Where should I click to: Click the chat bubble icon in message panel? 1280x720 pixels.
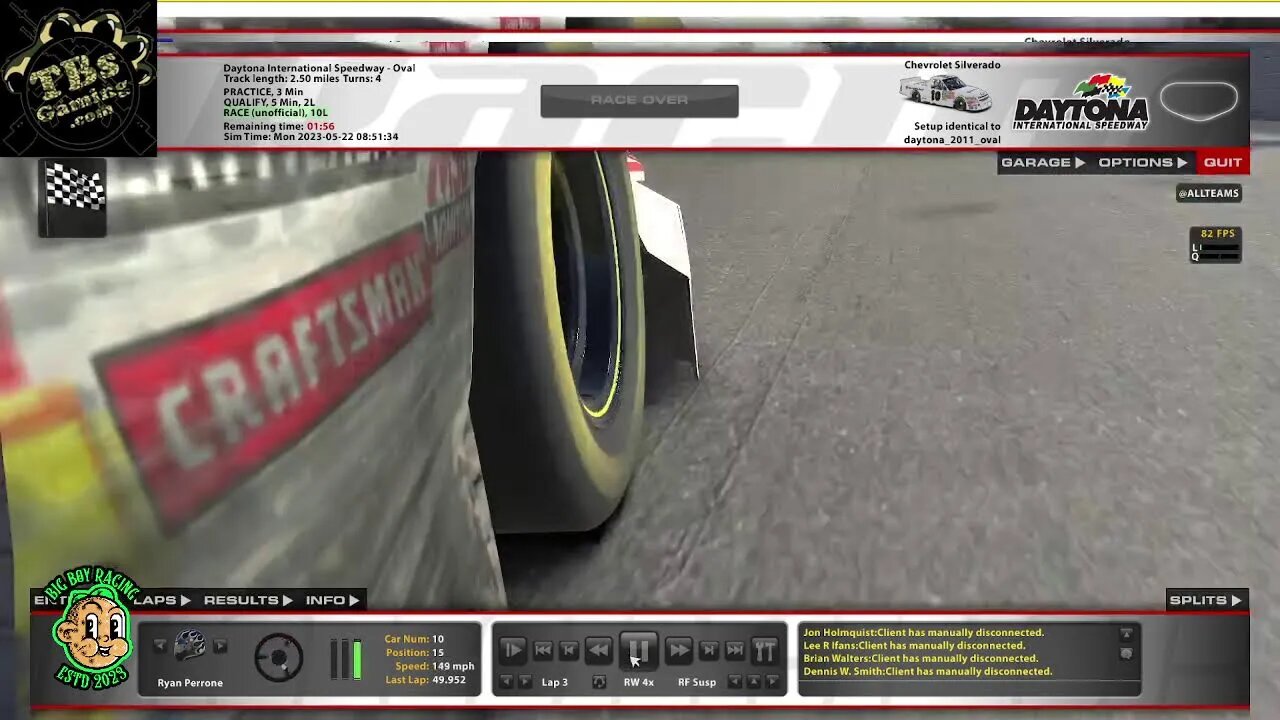tap(1126, 653)
